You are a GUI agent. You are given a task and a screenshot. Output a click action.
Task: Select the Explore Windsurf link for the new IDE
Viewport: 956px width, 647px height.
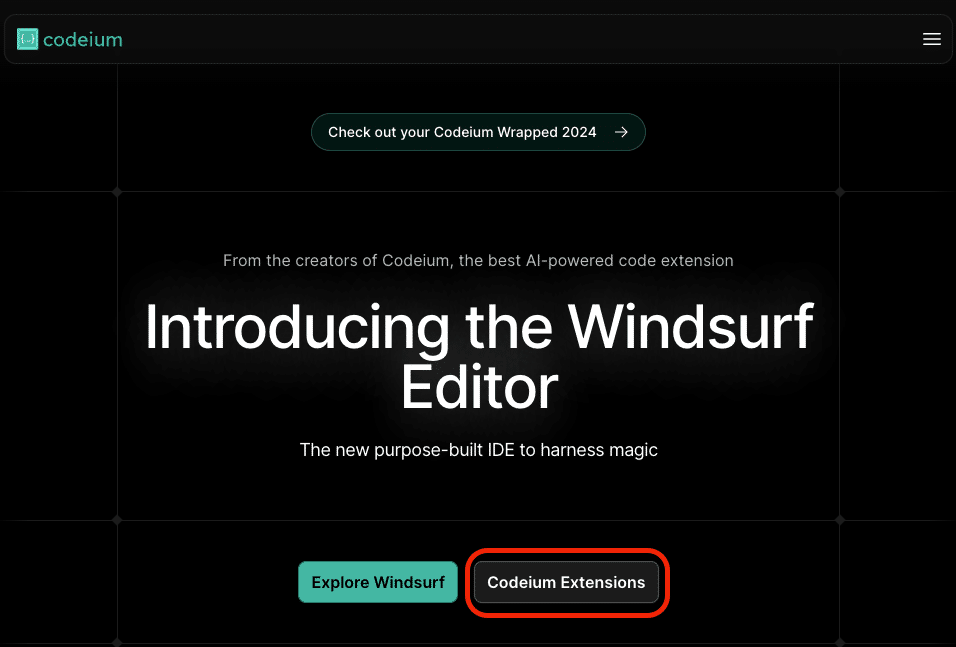coord(377,582)
